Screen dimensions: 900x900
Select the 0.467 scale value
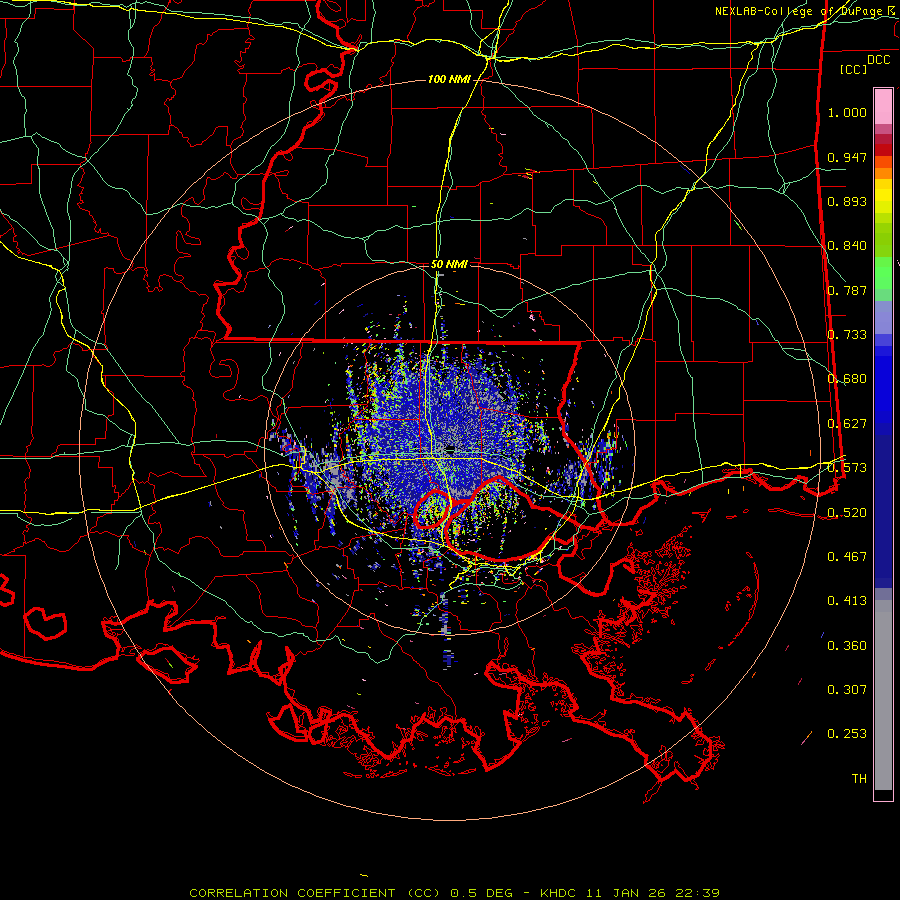(847, 557)
